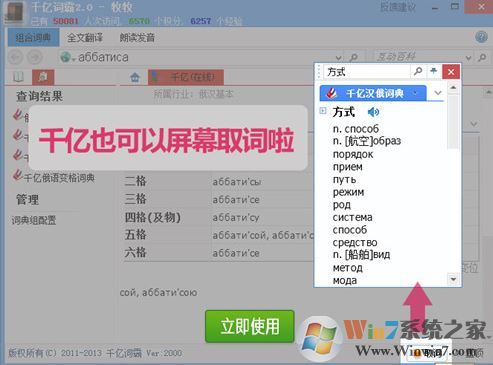Open the 朗读发音 tab
Screen dimensions: 493x365
137,37
